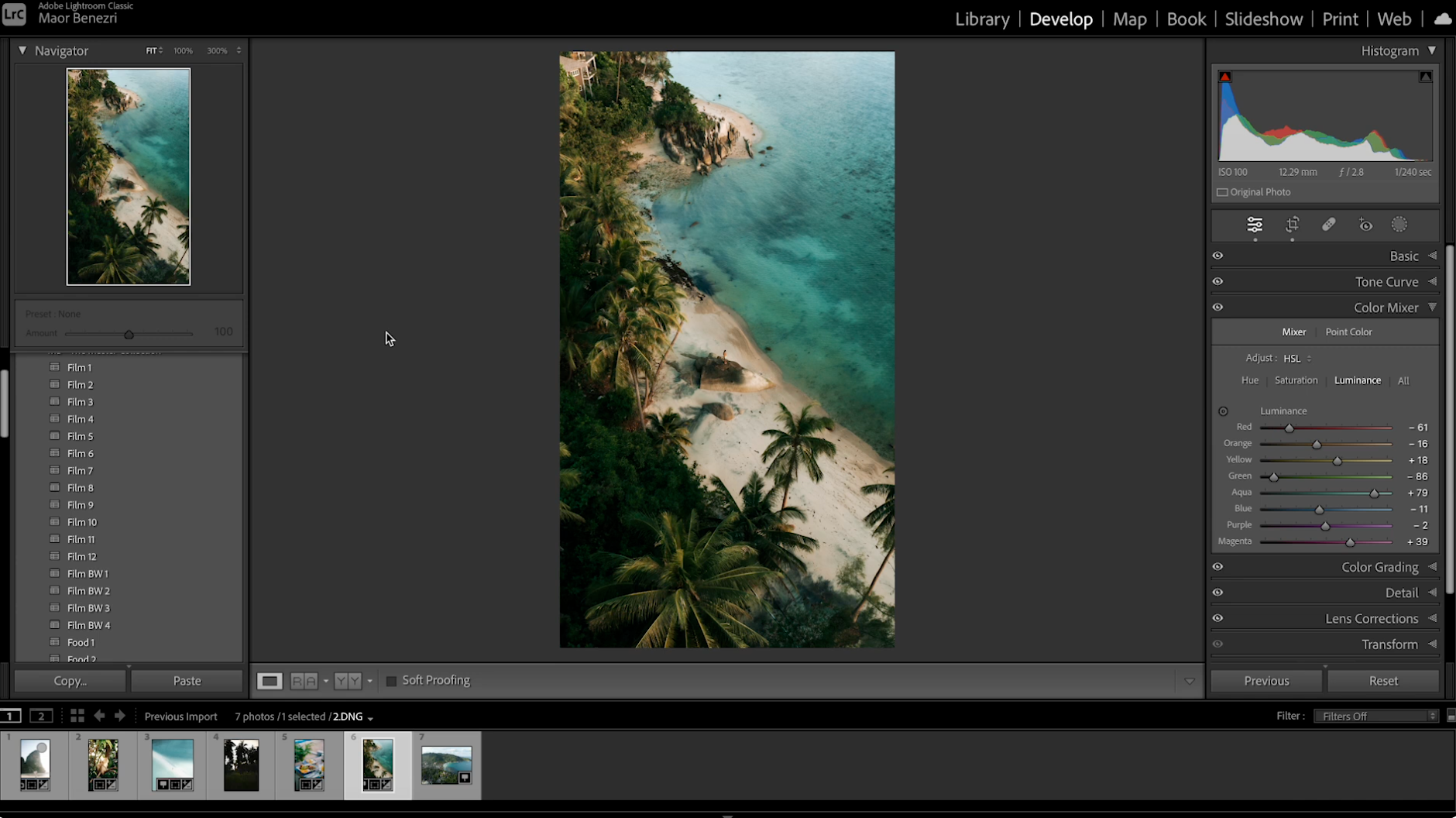The image size is (1456, 818).
Task: Click the Lightroom Classic Lrc logo
Action: click(14, 14)
